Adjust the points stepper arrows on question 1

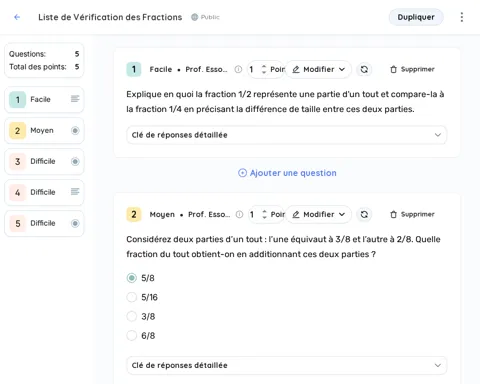pyautogui.click(x=264, y=69)
